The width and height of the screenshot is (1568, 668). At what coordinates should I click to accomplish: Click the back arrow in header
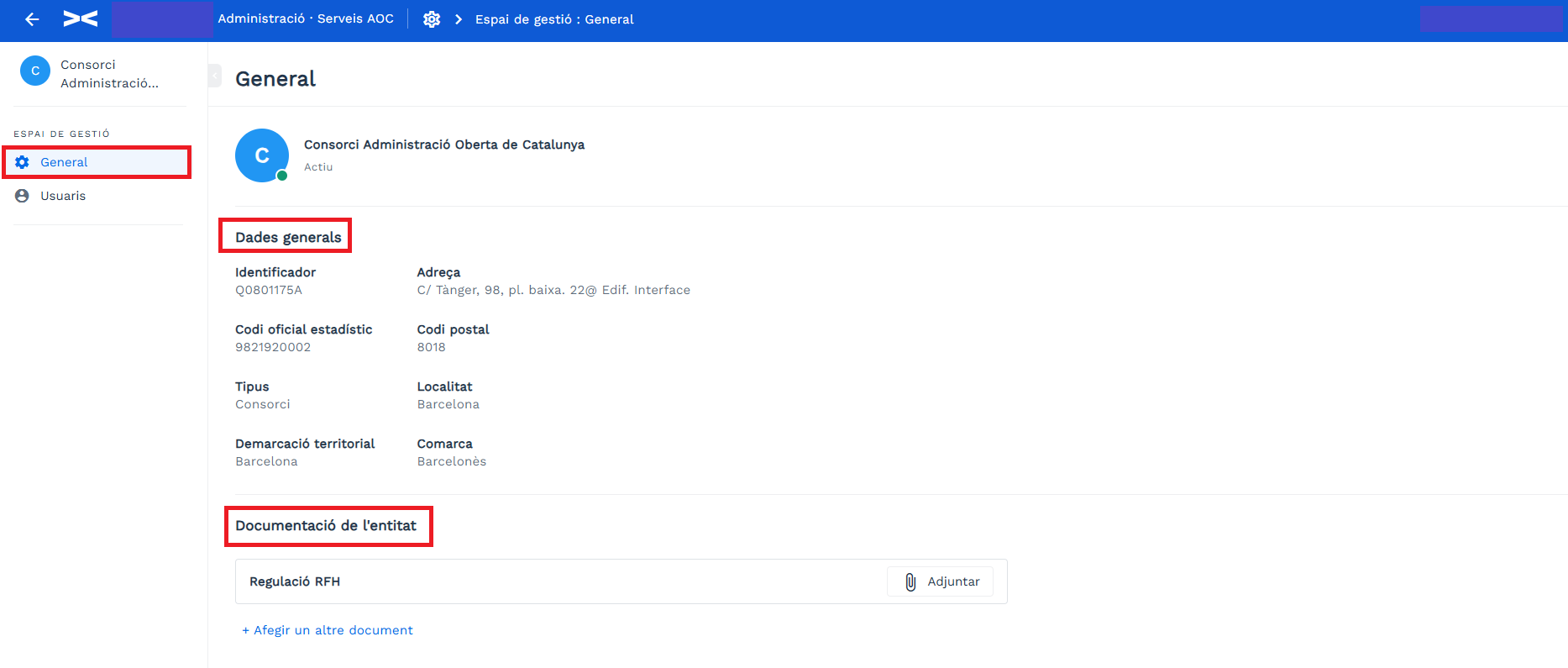32,19
